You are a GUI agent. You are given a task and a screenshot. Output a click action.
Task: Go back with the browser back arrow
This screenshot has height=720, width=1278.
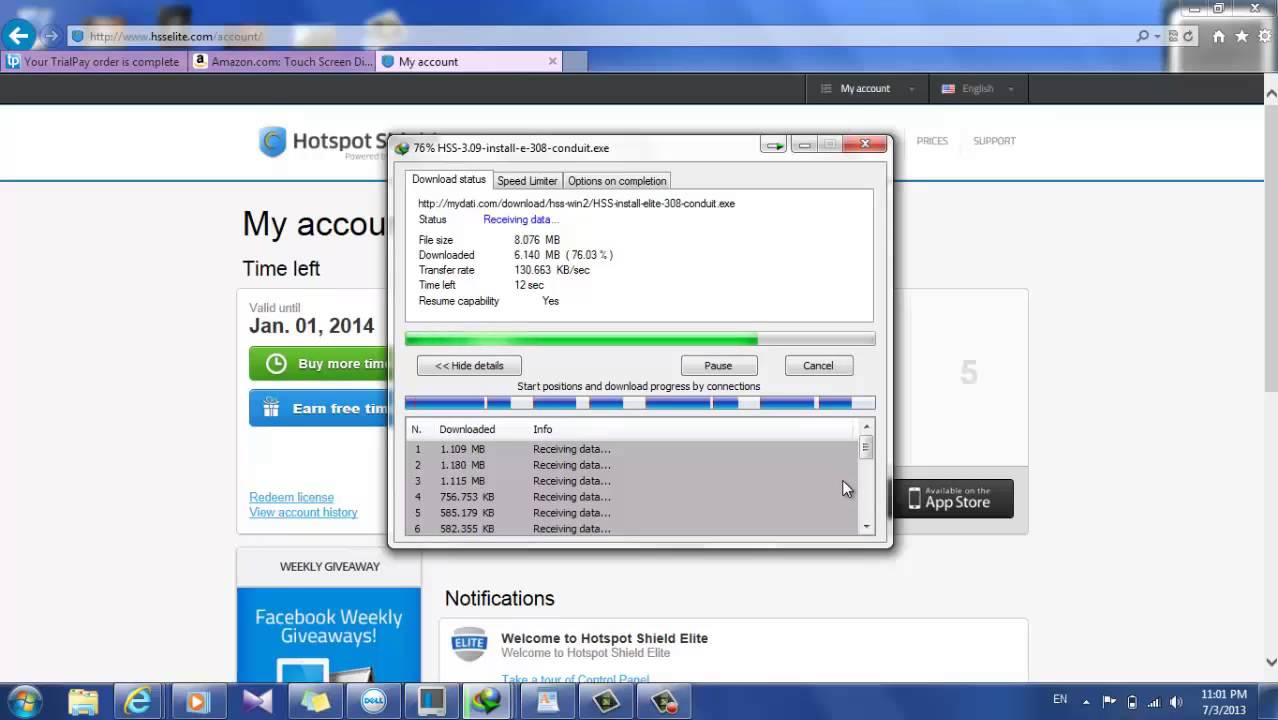18,36
